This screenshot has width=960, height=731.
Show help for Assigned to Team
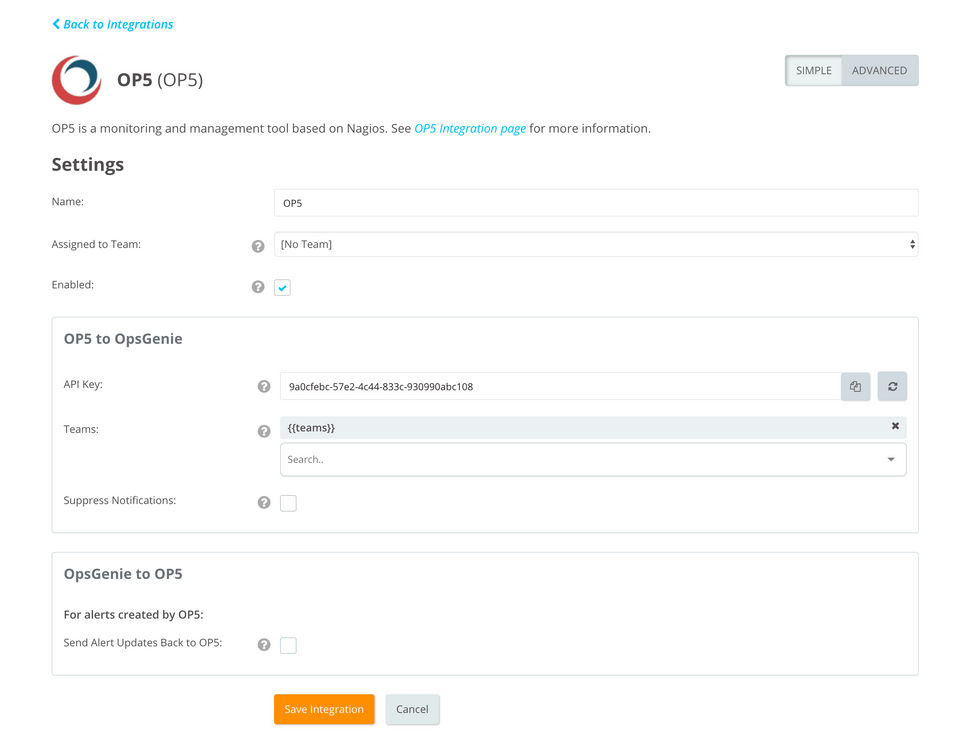tap(258, 245)
